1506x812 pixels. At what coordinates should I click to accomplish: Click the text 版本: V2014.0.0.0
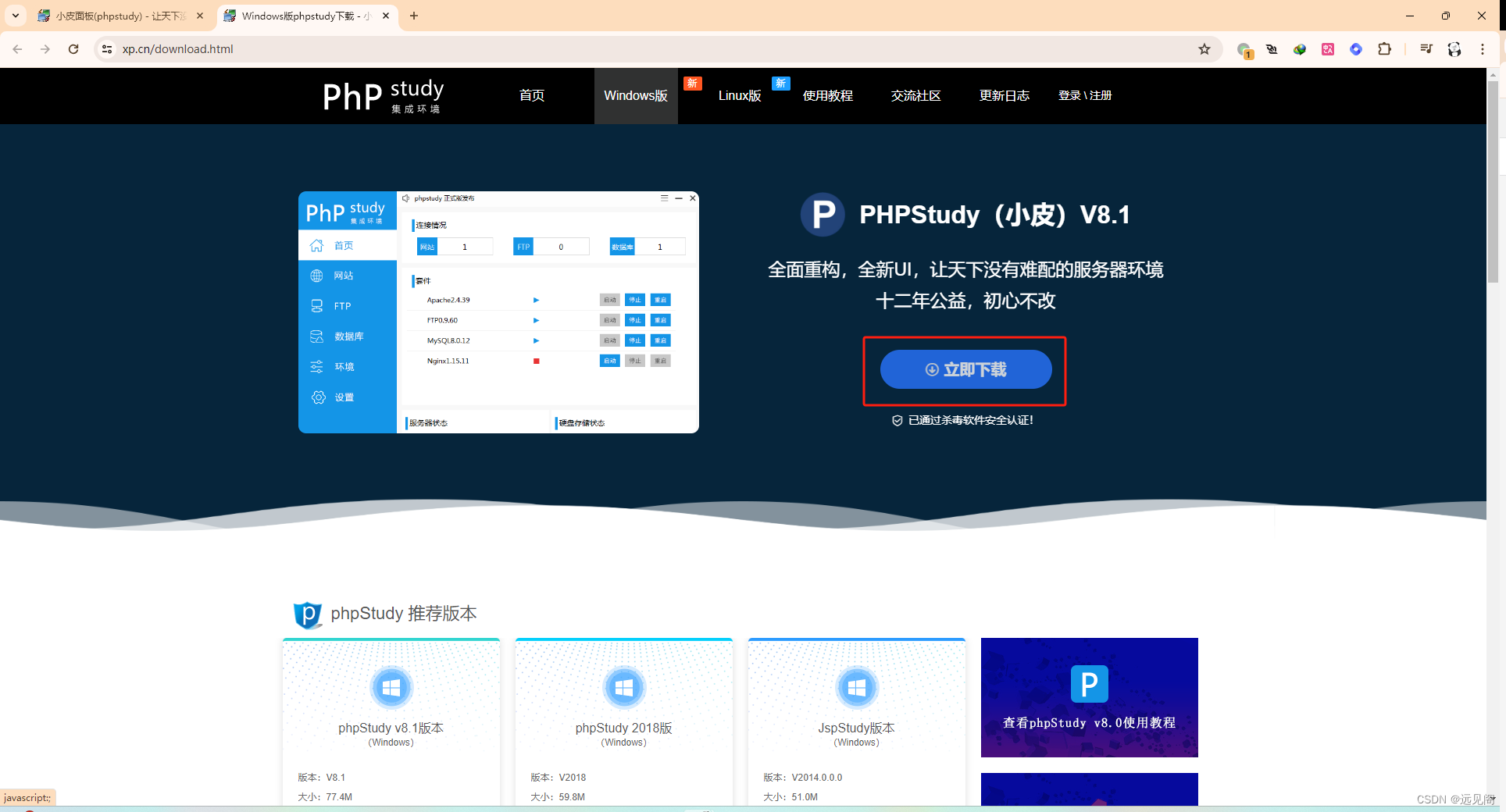point(802,778)
